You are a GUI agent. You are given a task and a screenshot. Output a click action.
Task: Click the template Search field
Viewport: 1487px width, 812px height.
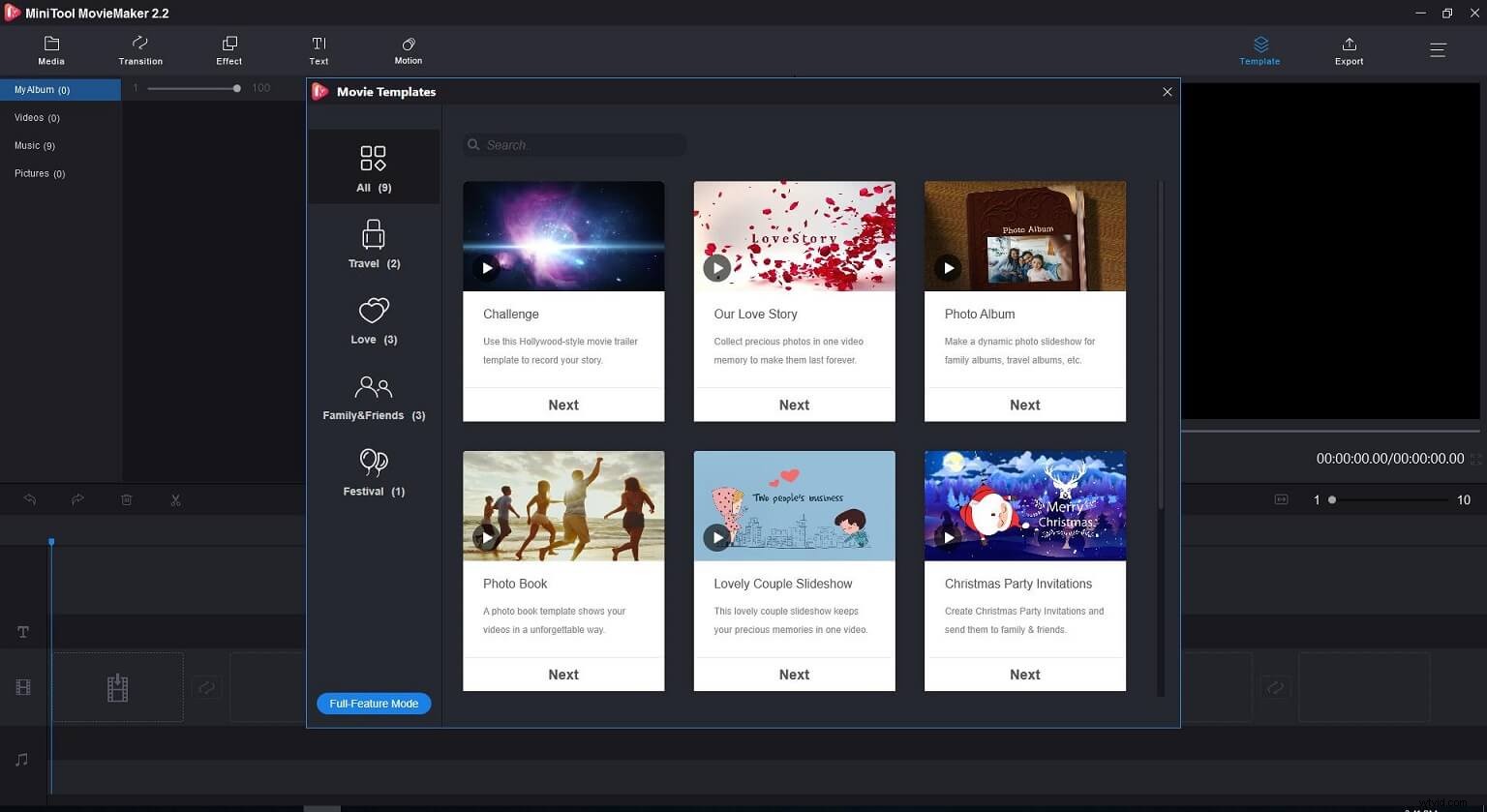point(581,145)
